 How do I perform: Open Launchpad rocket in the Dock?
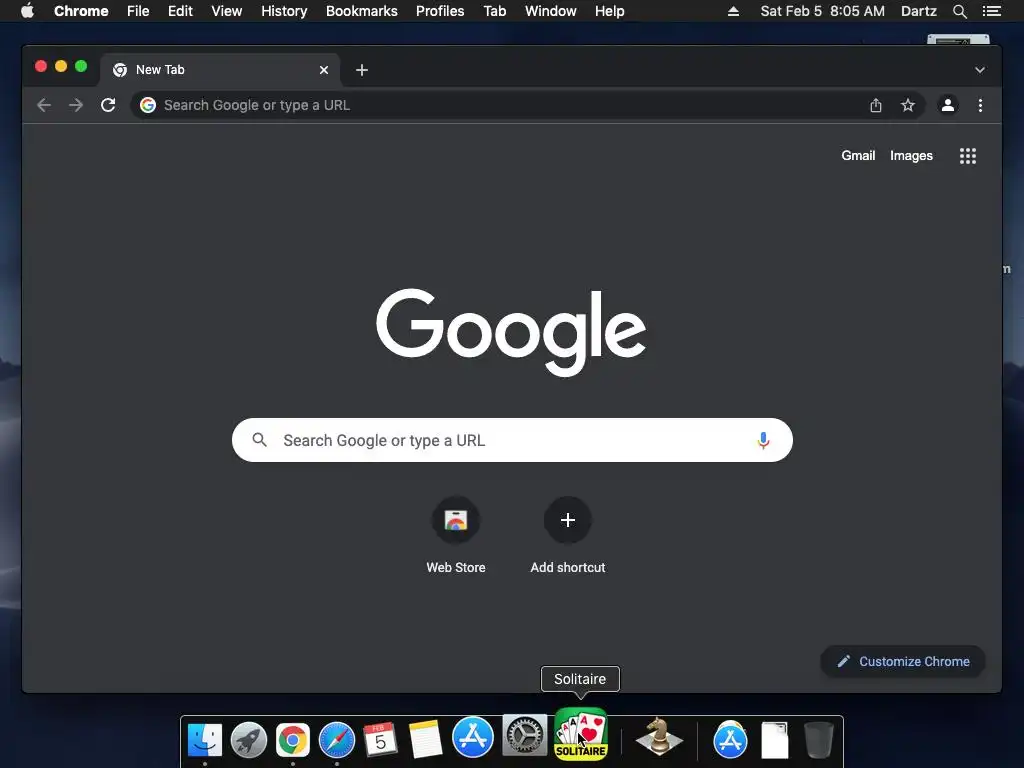[249, 740]
